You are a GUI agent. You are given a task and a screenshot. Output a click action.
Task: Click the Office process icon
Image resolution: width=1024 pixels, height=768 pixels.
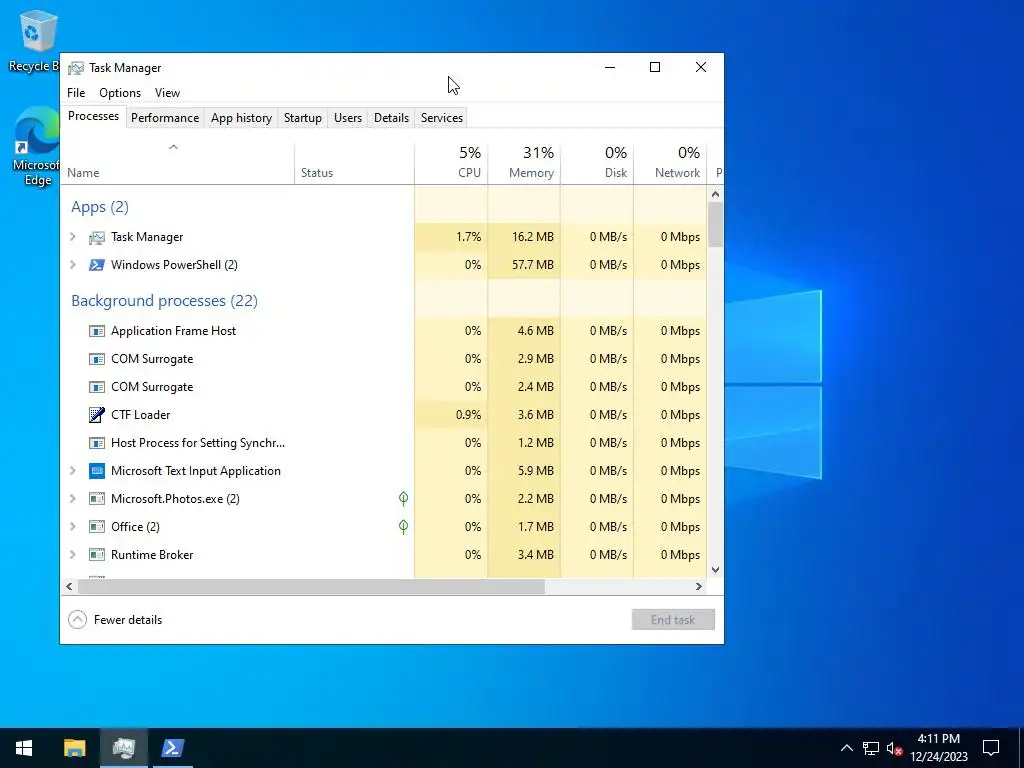click(97, 527)
